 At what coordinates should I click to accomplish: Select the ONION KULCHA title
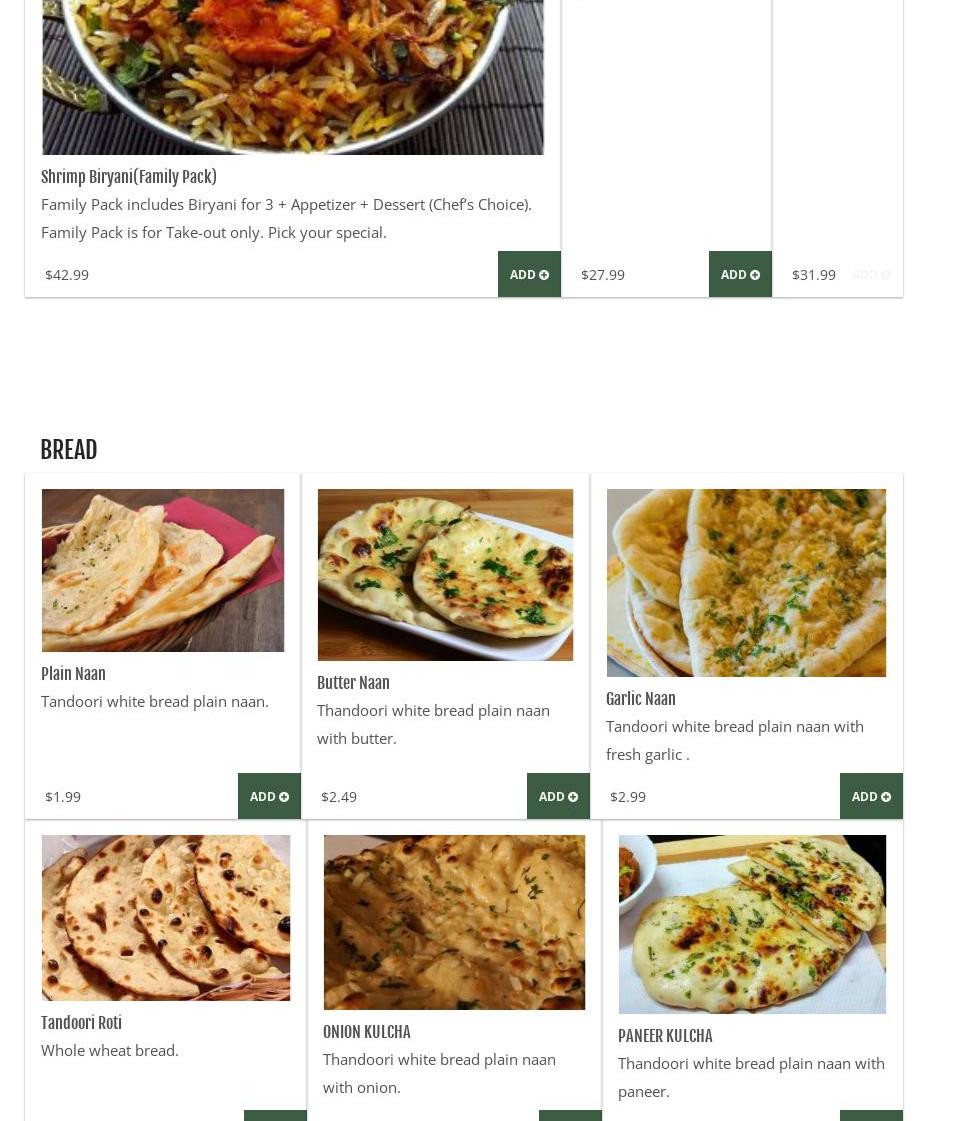point(367,1032)
